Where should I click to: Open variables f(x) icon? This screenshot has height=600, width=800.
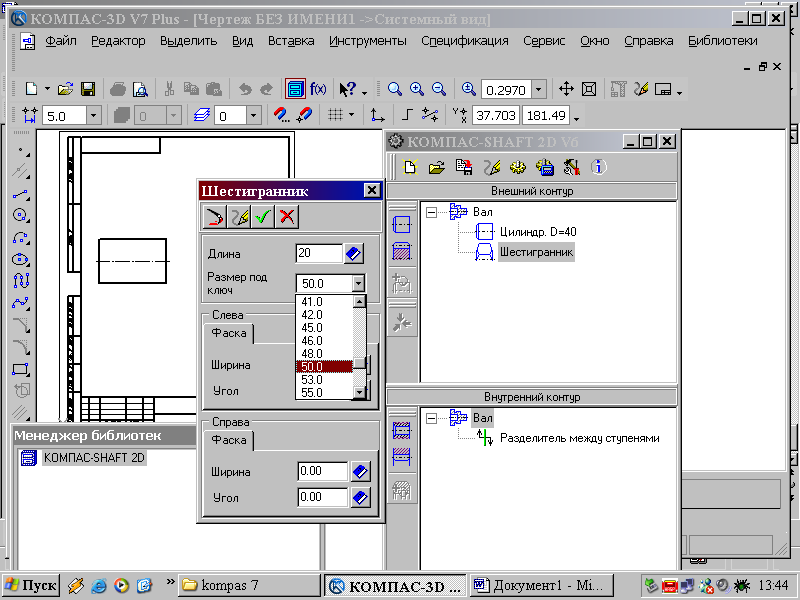coord(318,89)
